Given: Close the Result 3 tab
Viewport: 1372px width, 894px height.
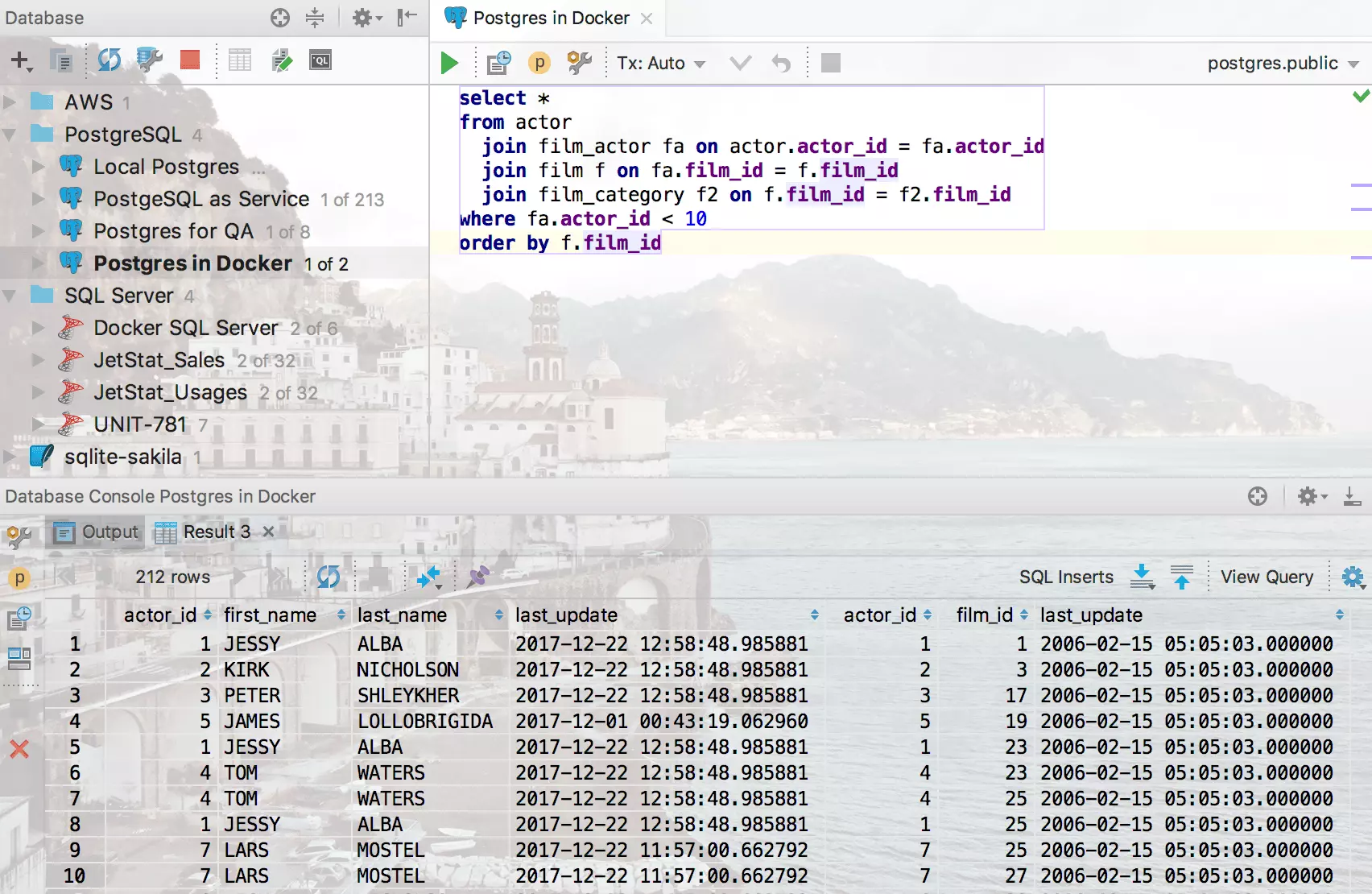Looking at the screenshot, I should [269, 532].
